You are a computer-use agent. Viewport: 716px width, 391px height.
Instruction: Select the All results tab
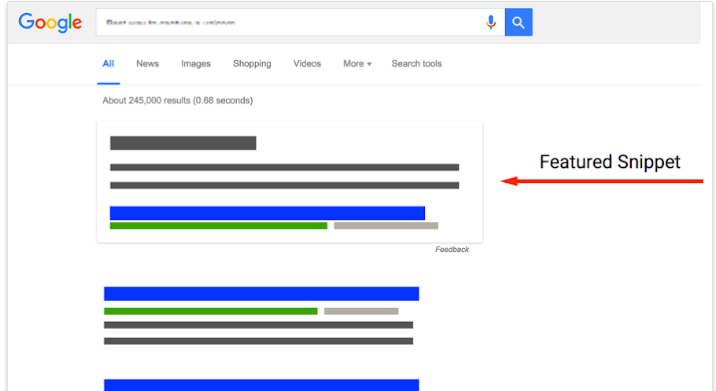click(108, 63)
